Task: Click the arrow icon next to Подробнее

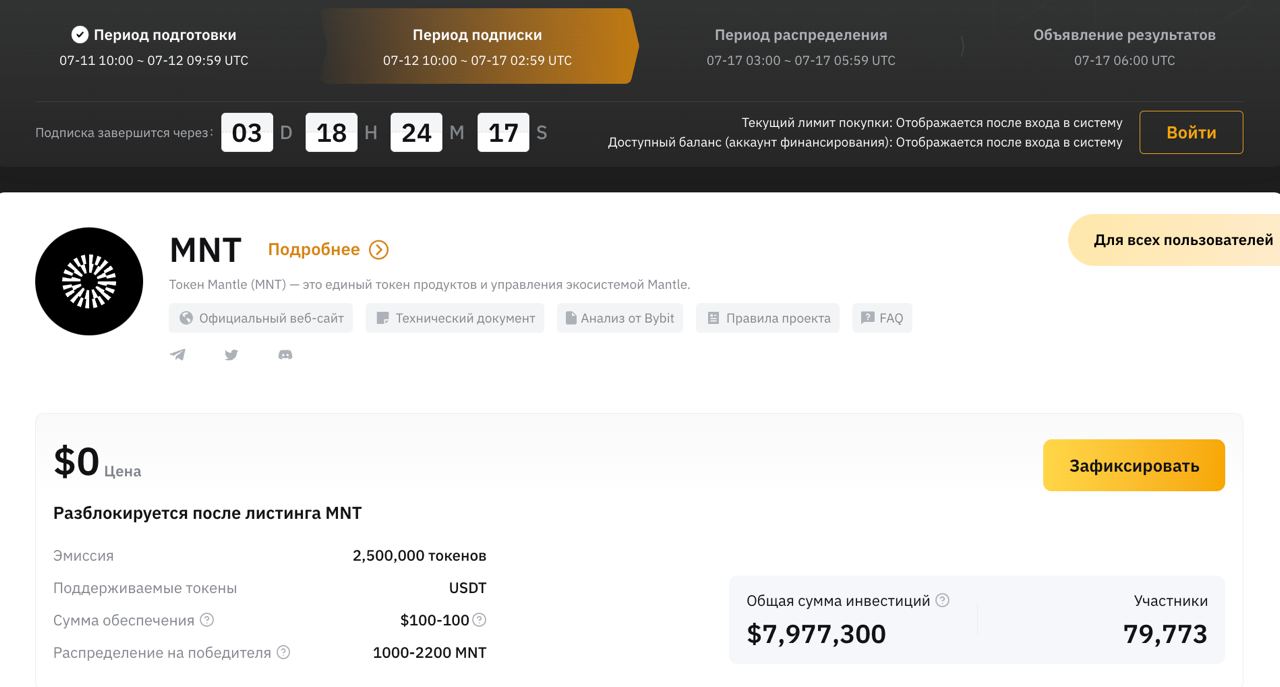Action: [x=379, y=250]
